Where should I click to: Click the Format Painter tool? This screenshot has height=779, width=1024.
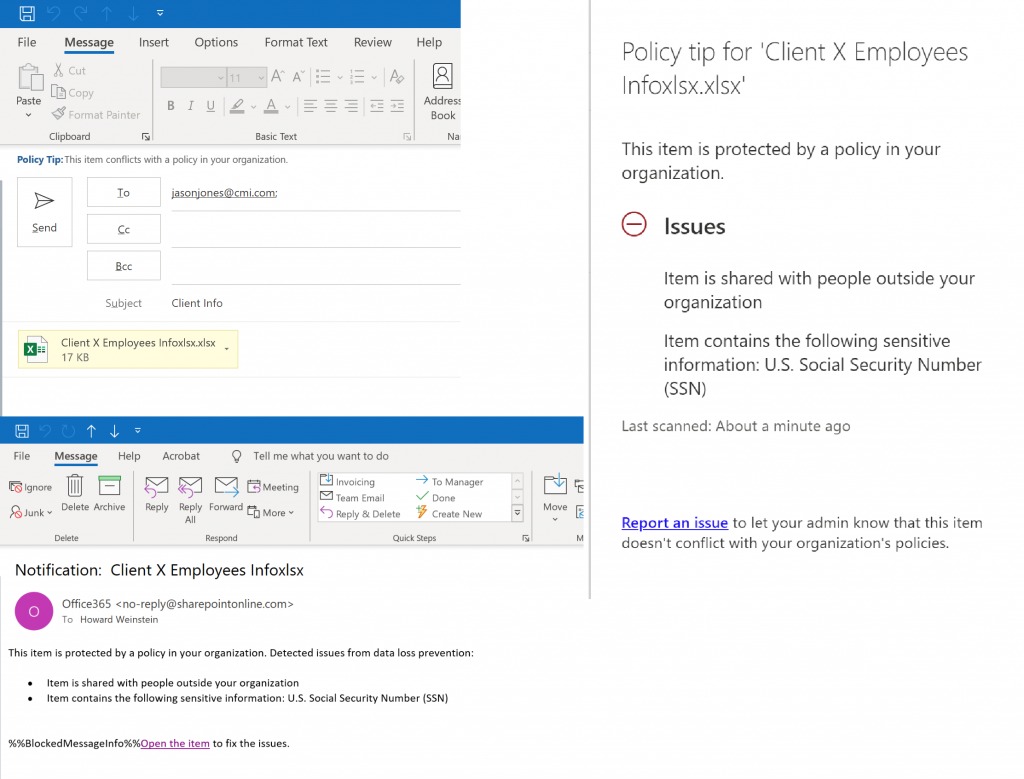[x=96, y=115]
